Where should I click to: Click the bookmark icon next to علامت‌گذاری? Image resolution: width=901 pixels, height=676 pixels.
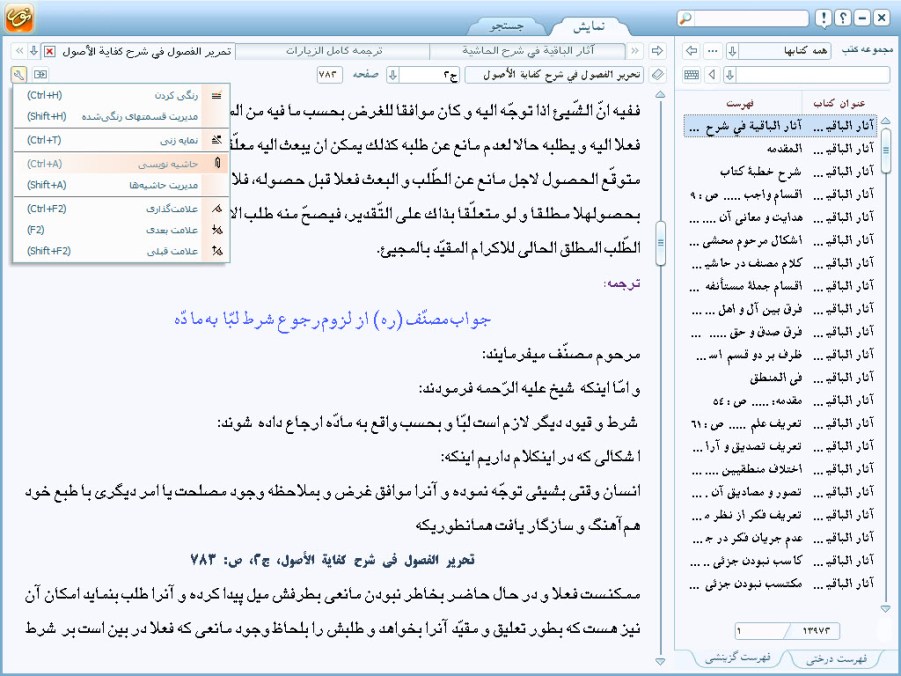217,208
